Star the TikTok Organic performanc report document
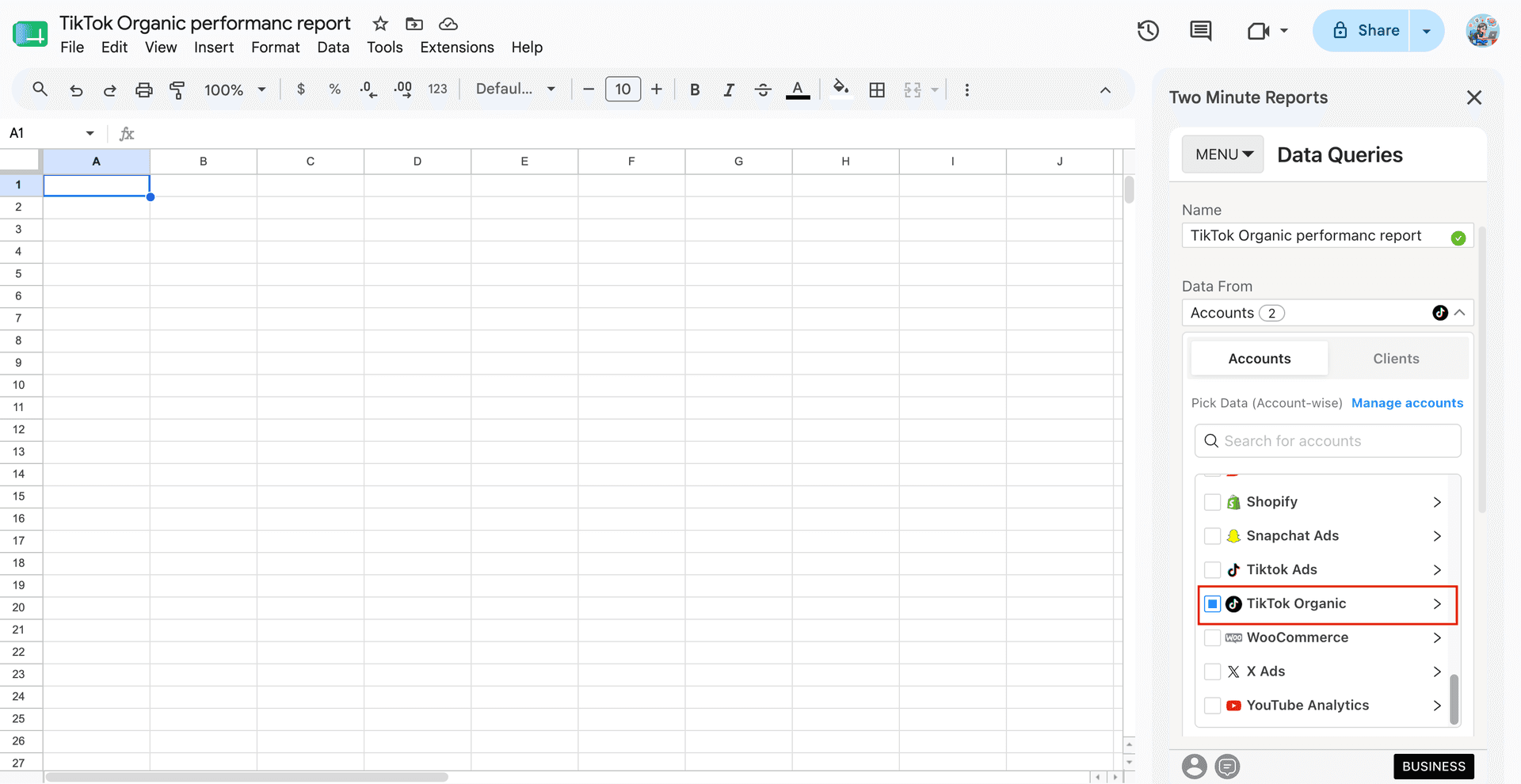 [380, 24]
